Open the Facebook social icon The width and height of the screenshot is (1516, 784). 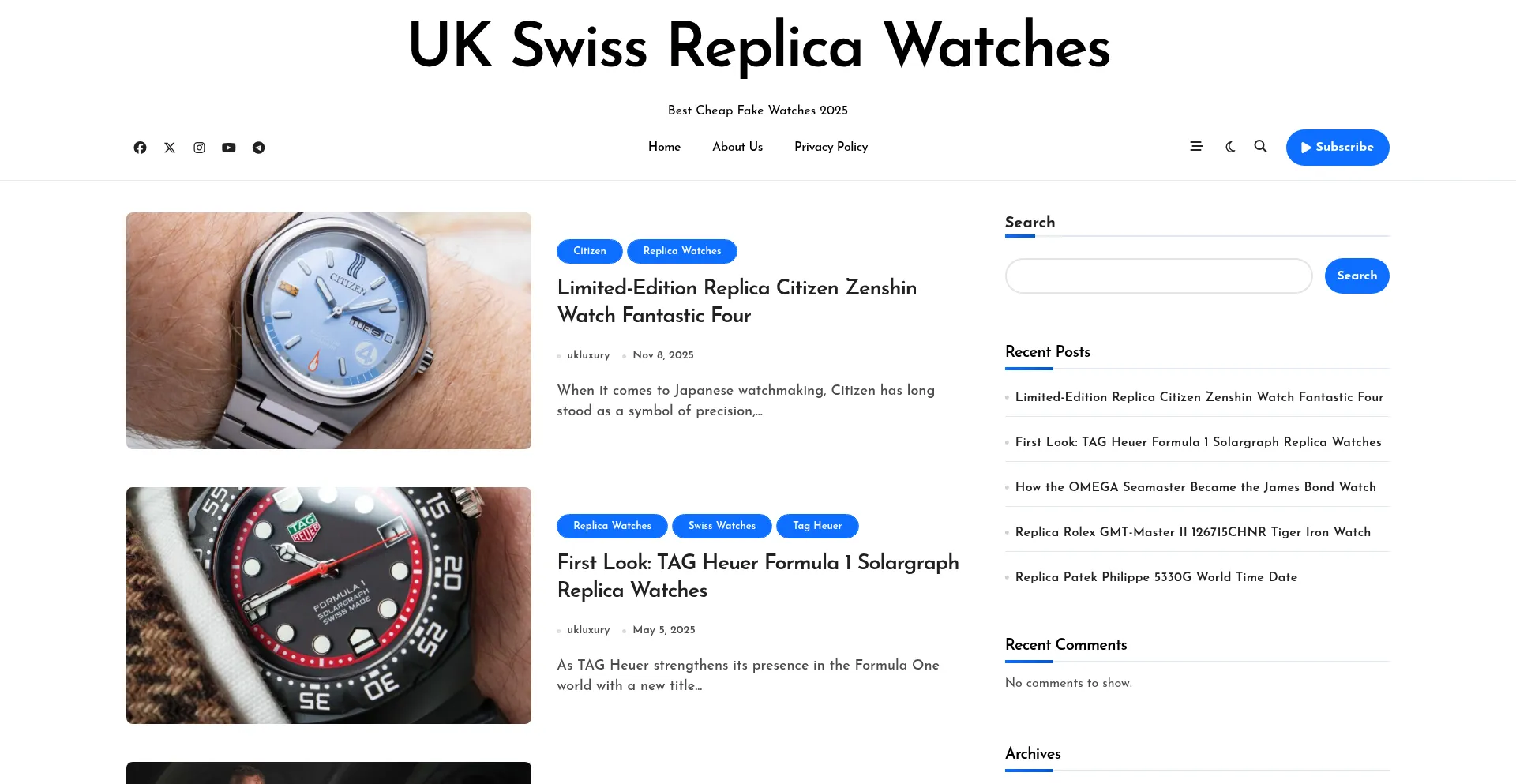(x=140, y=148)
